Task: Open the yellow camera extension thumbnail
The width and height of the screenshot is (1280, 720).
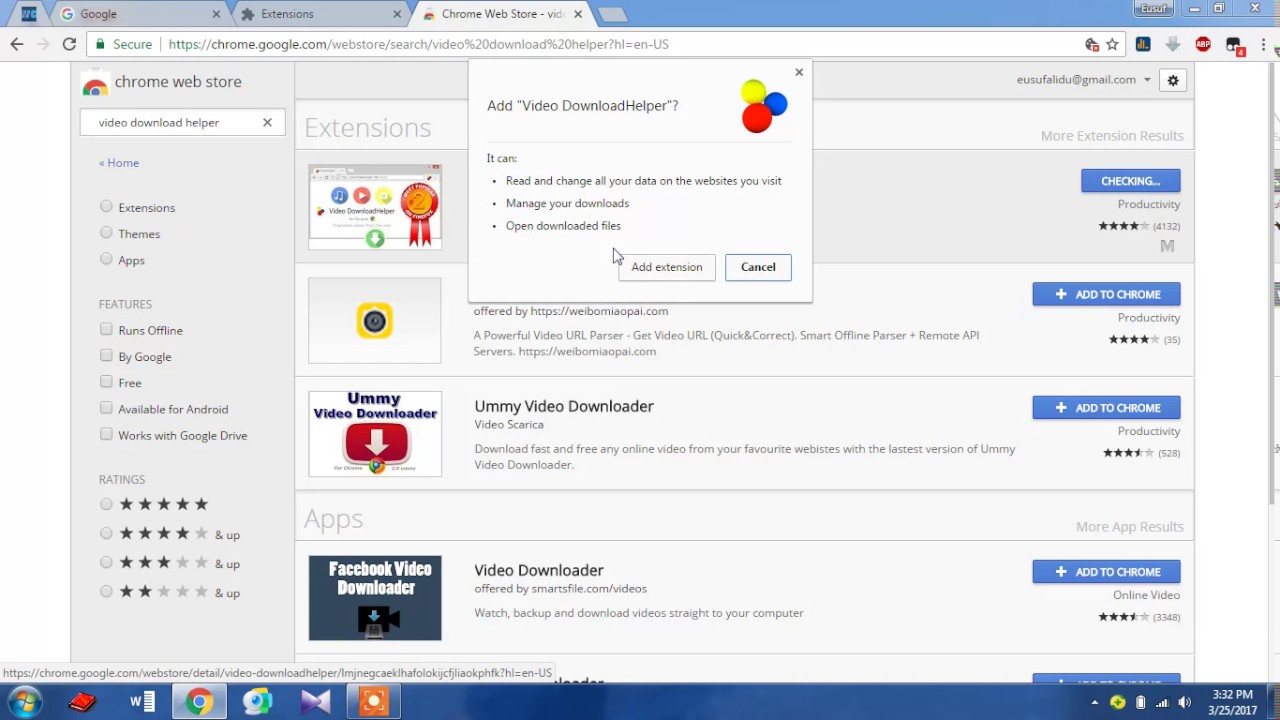Action: click(x=375, y=321)
